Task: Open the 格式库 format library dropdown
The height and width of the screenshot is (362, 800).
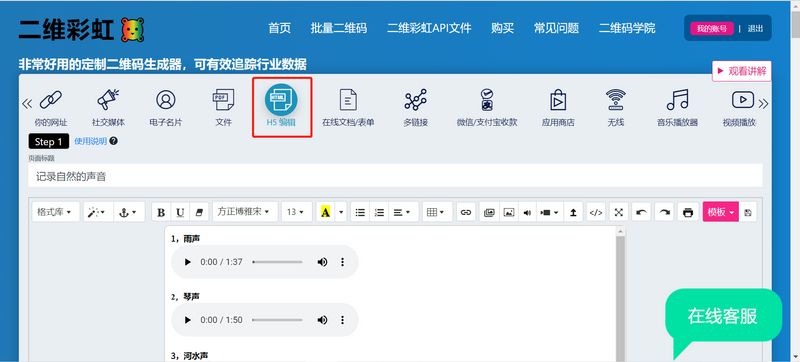Action: pos(56,212)
